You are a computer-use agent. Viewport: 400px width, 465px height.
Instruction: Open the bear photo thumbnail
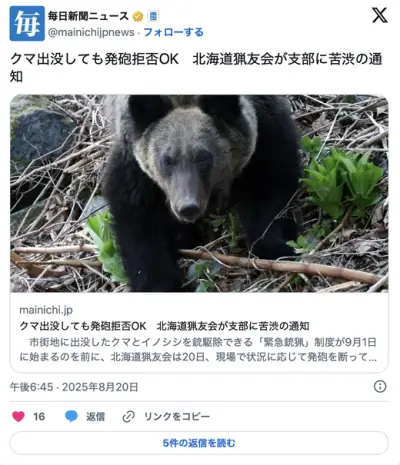199,193
